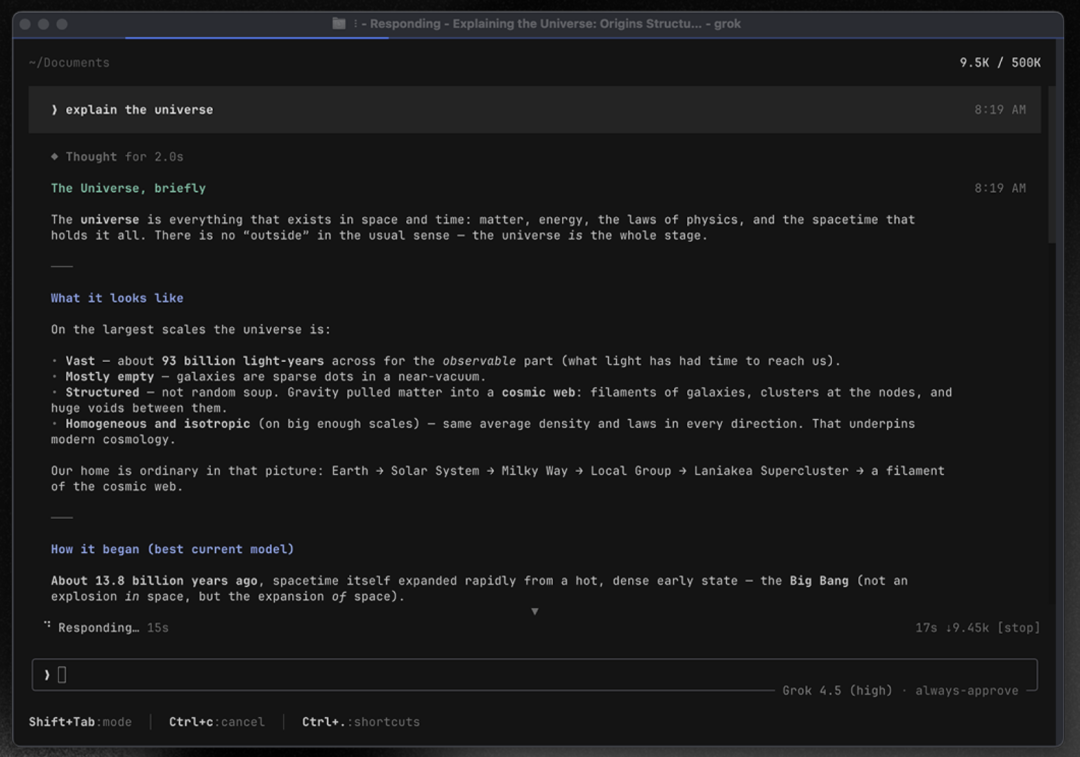Click the What it looks like heading
Image resolution: width=1080 pixels, height=757 pixels.
pyautogui.click(x=117, y=298)
